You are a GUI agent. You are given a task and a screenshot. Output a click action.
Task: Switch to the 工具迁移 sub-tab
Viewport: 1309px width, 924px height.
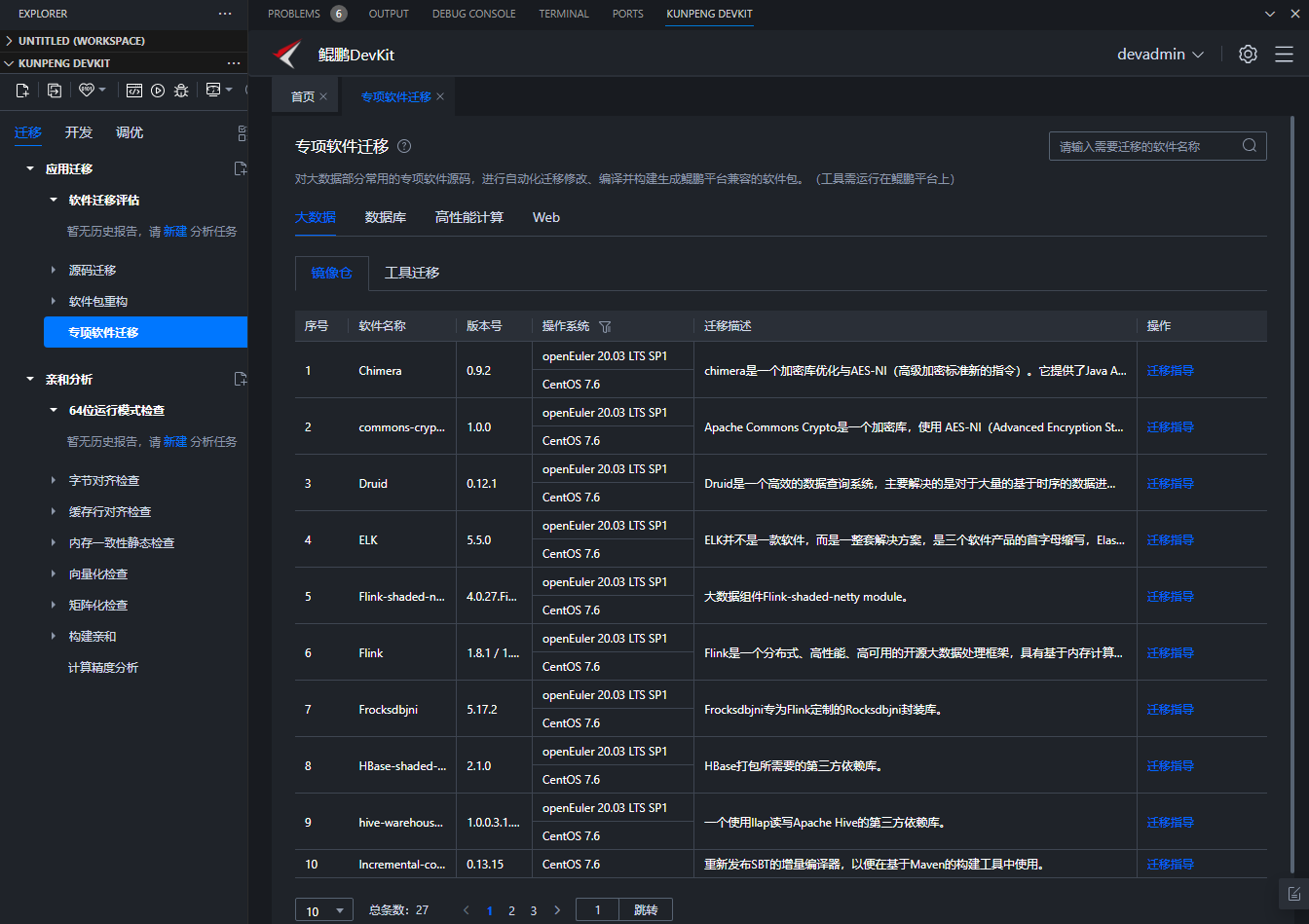click(x=412, y=273)
